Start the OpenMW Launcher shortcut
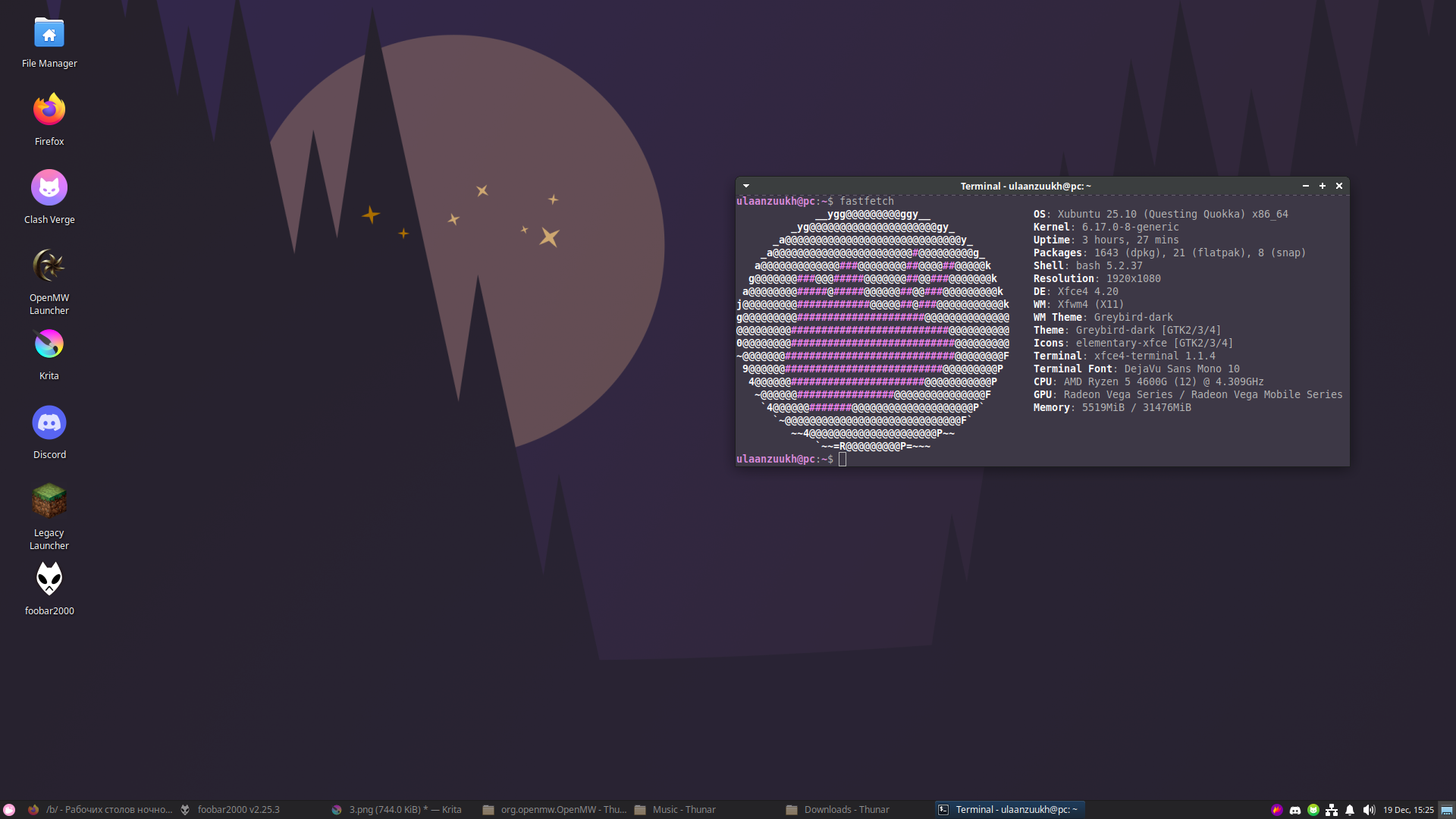Screen dimensions: 1456x819 point(49,266)
